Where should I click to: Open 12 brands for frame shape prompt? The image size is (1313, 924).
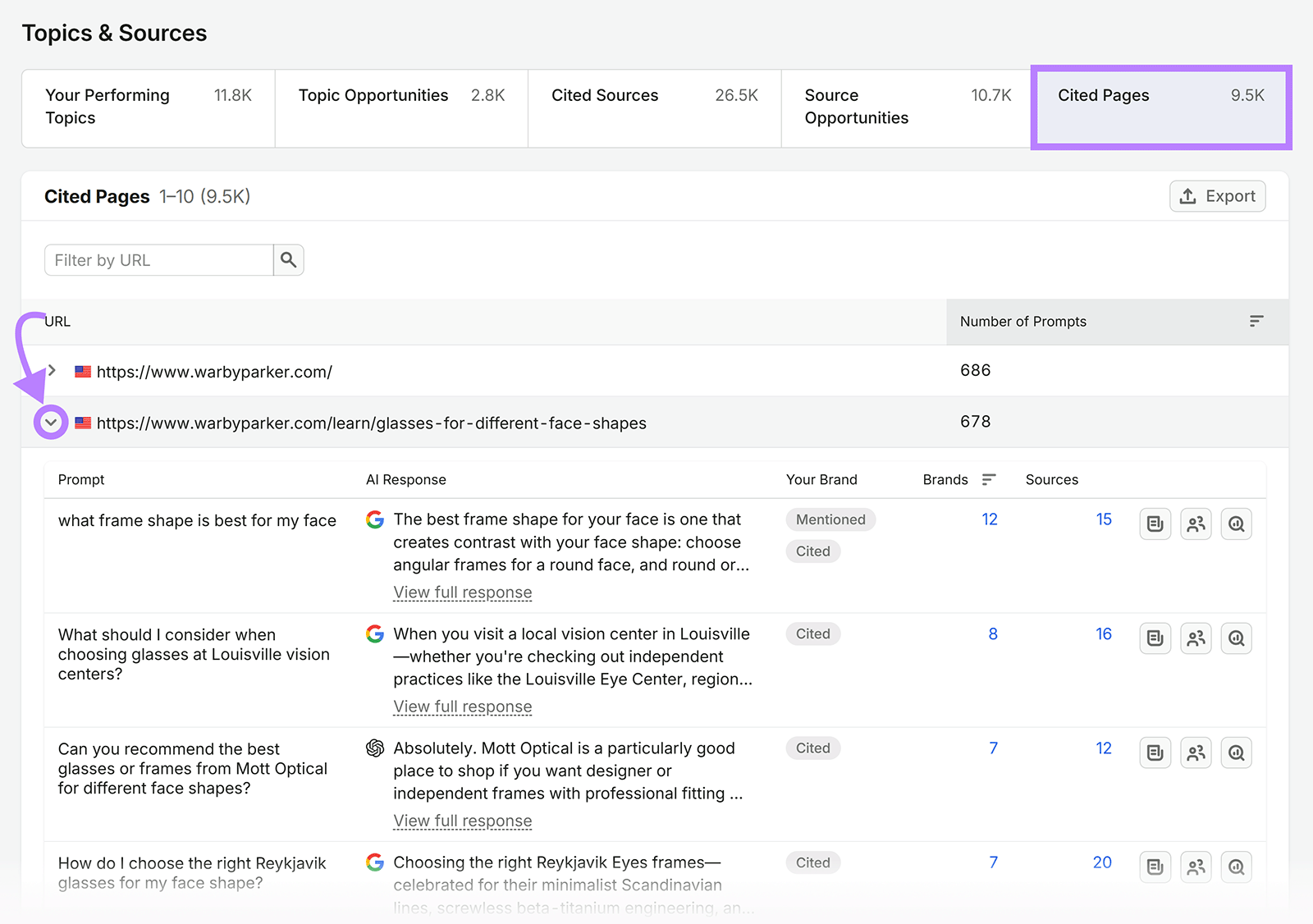click(990, 519)
